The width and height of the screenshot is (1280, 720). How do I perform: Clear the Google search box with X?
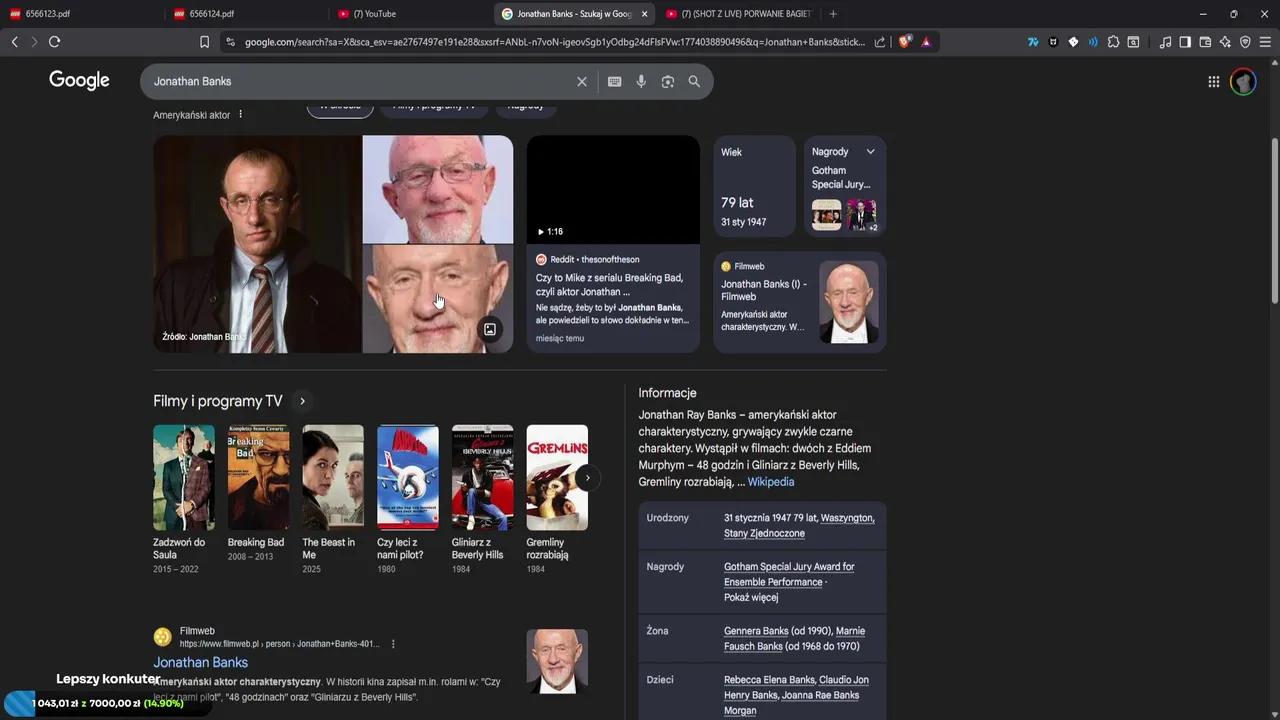(x=582, y=81)
